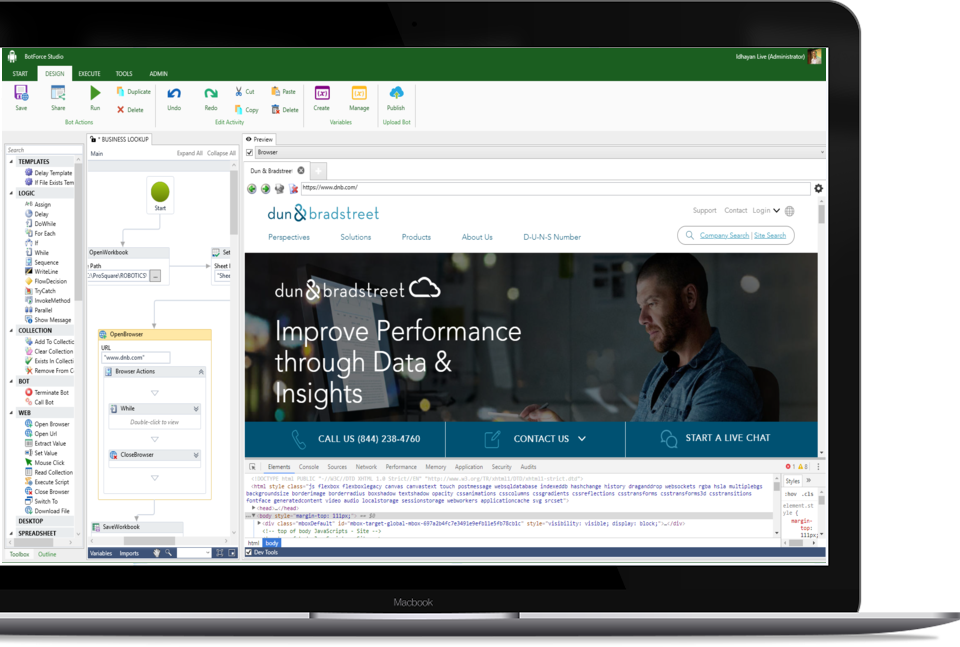This screenshot has width=960, height=647.
Task: Expand the While activity chevron
Action: pyautogui.click(x=196, y=408)
